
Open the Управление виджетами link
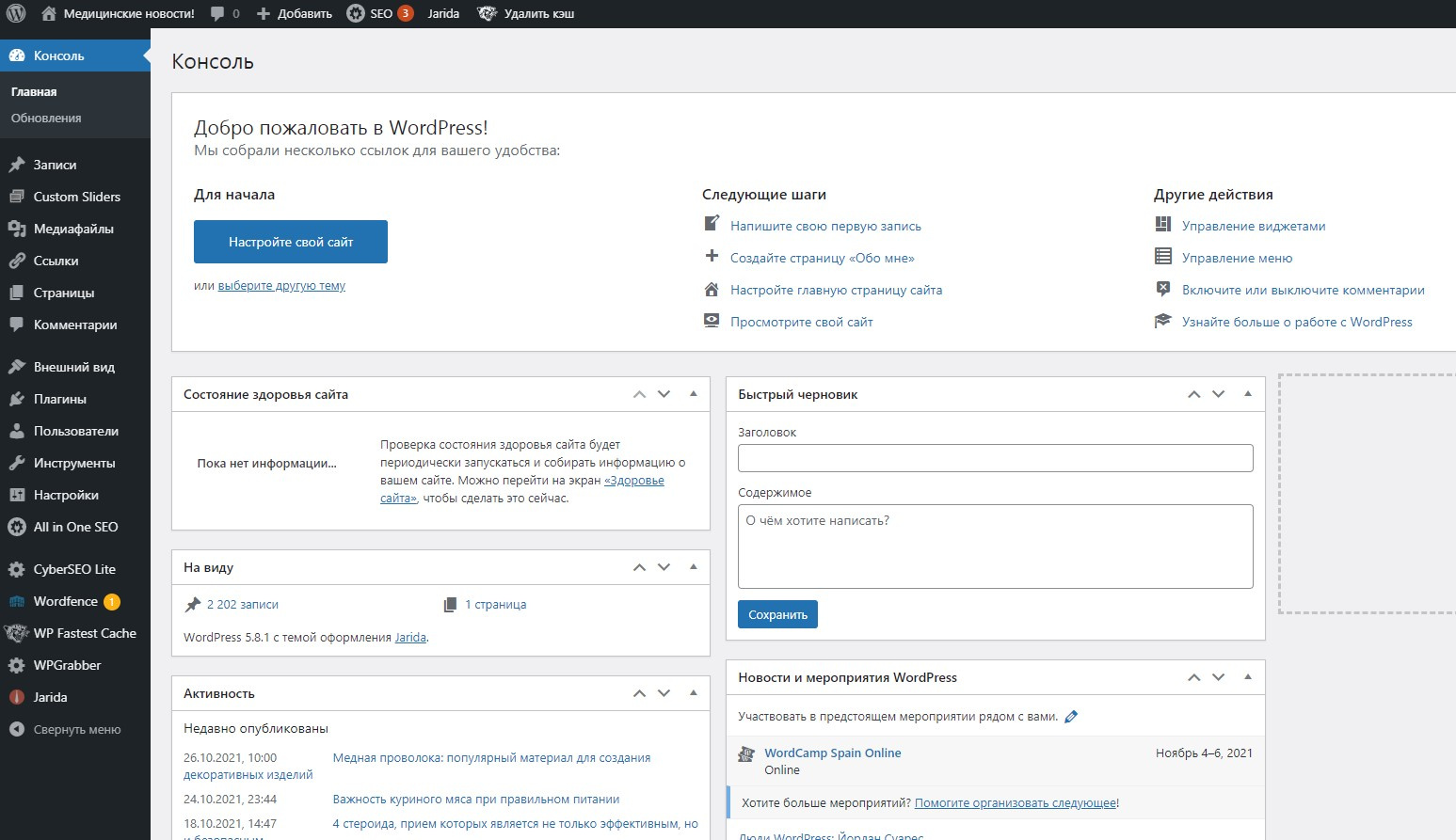[1254, 226]
